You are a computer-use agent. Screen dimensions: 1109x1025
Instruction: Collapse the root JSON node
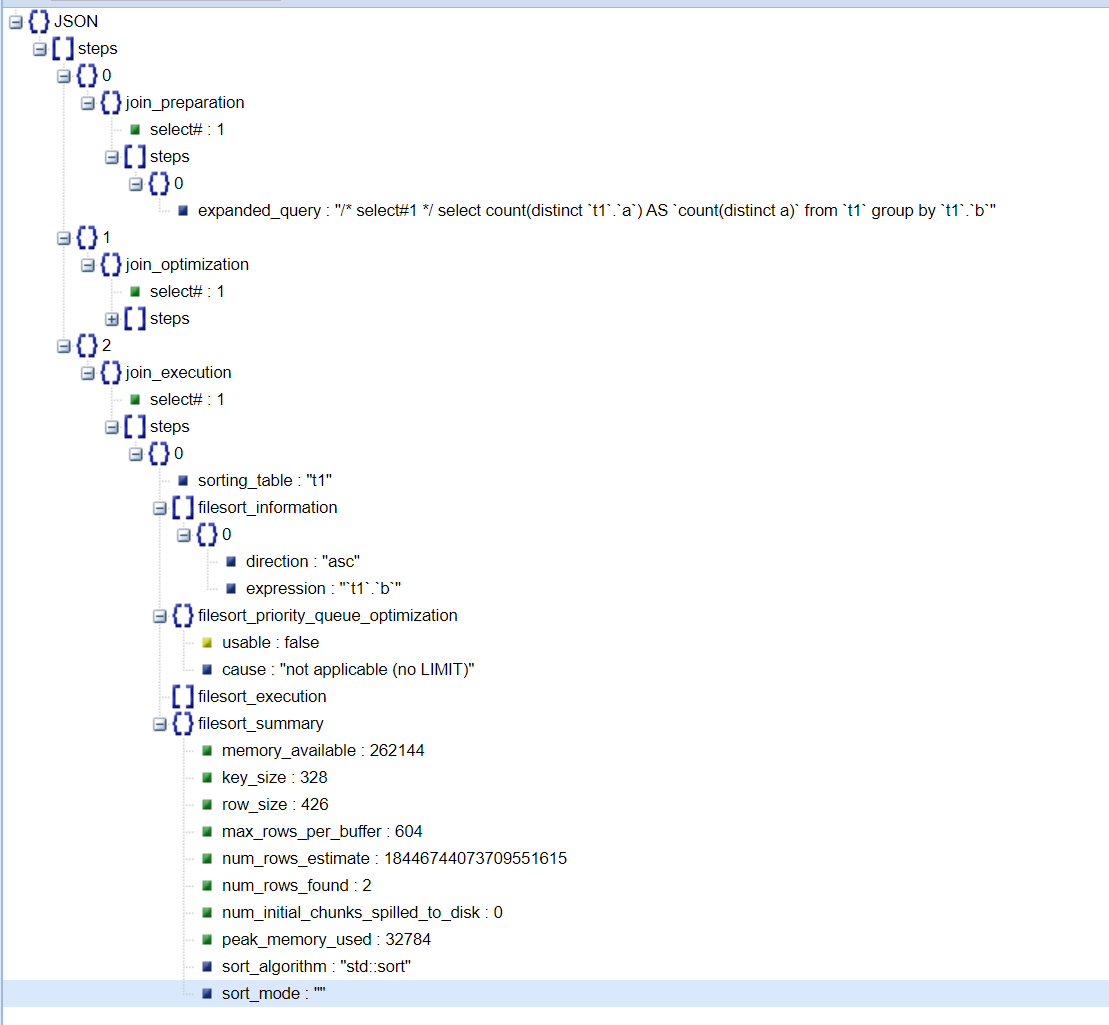[16, 22]
